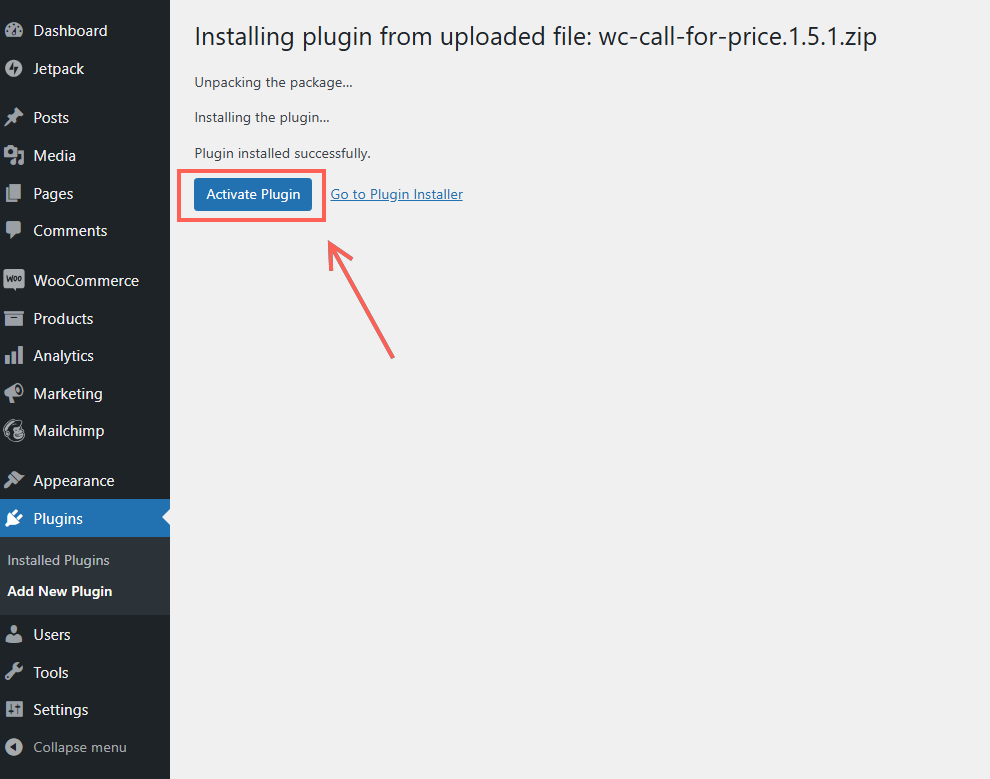
Task: Click the Marketing megaphone icon
Action: tap(14, 393)
